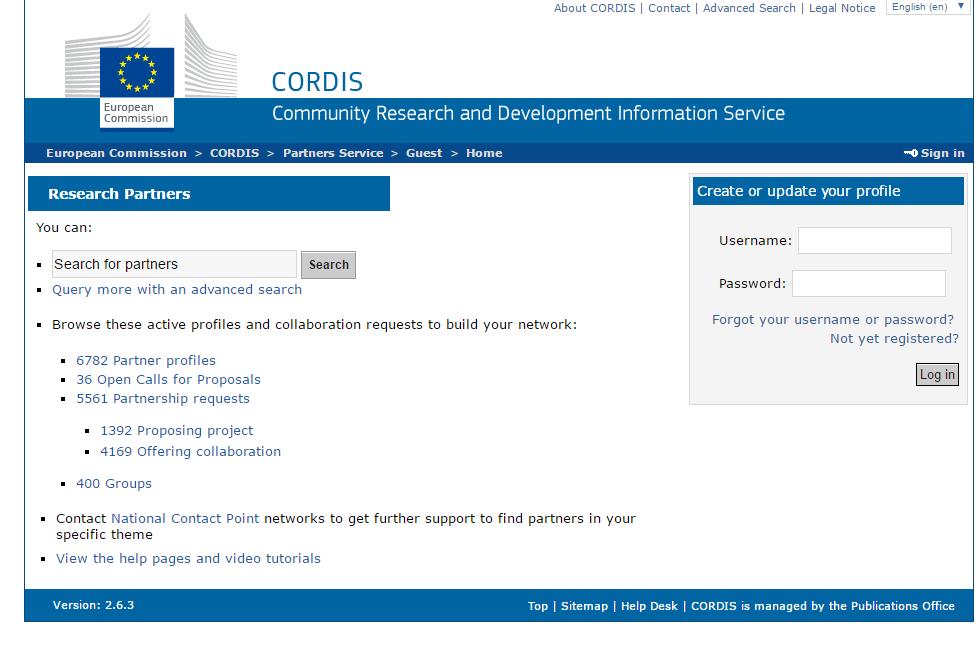Open the Contact link in header

coord(669,8)
